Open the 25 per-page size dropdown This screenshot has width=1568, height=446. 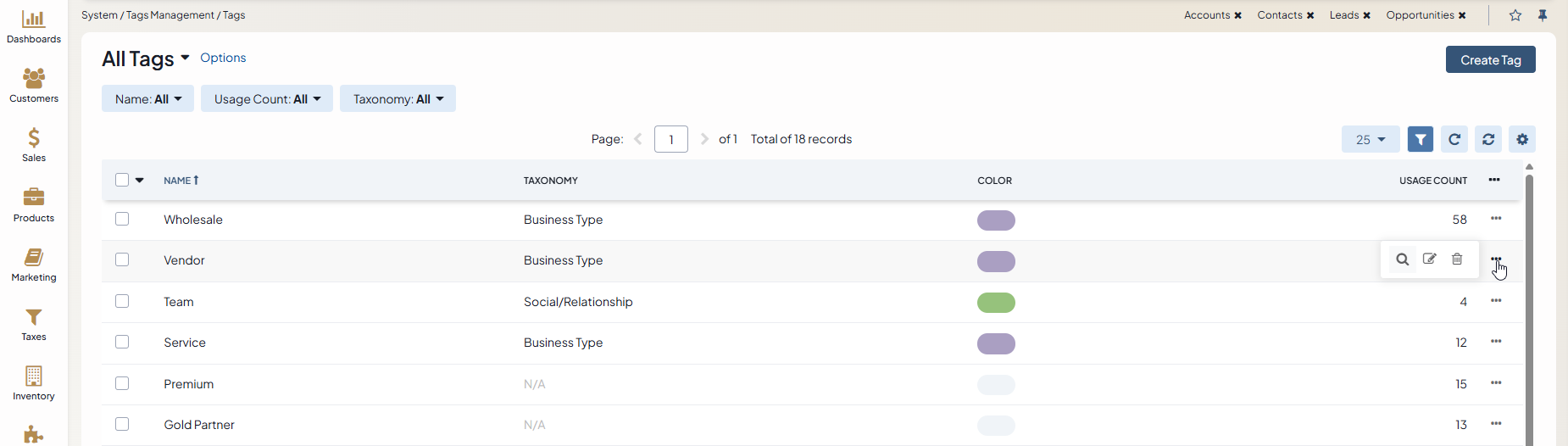click(x=1370, y=140)
